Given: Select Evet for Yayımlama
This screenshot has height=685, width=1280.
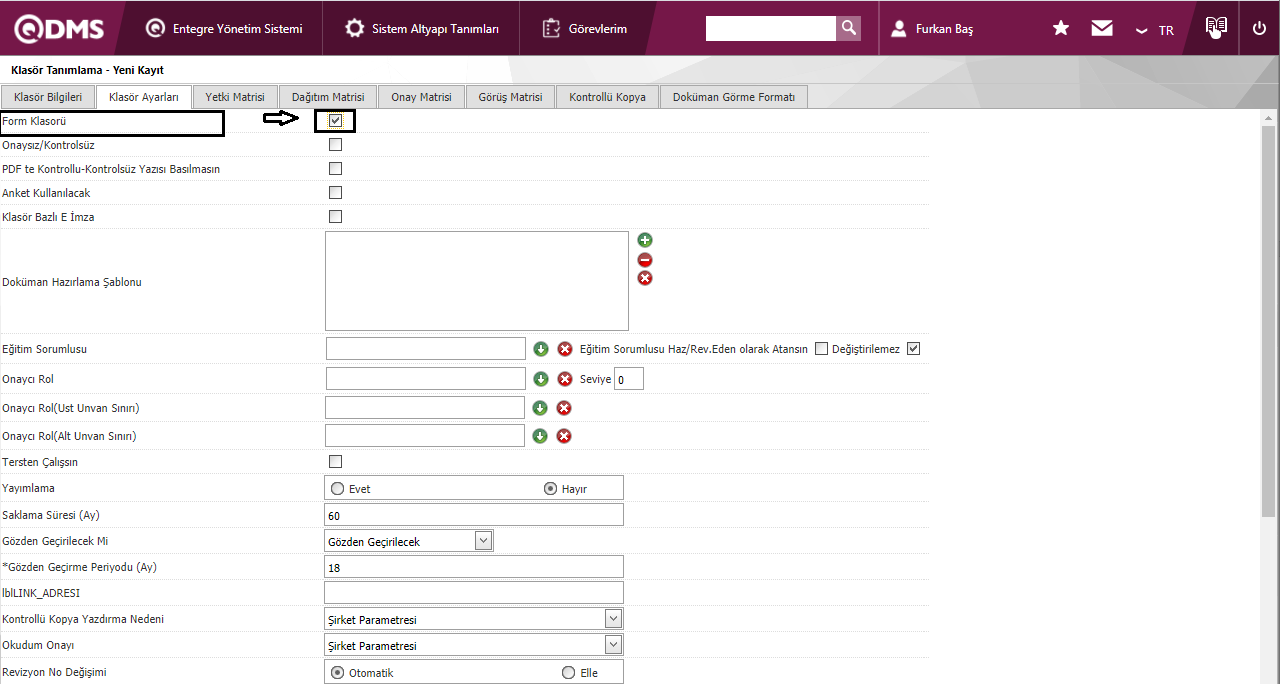Looking at the screenshot, I should click(337, 489).
